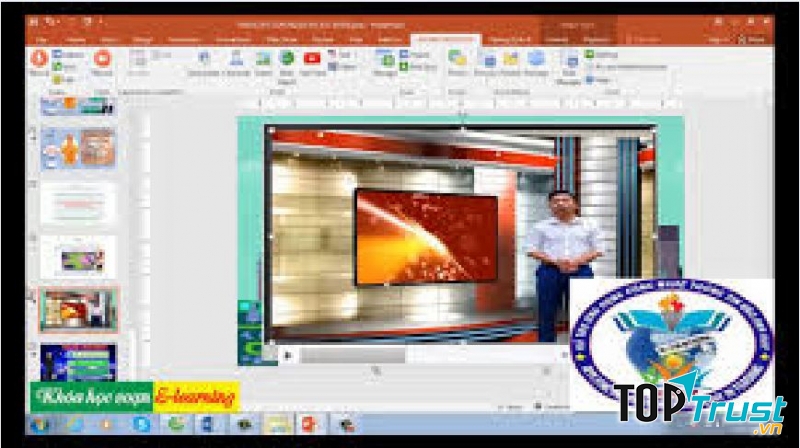800x448 pixels.
Task: Select the slide thumbnail with orange arrow shapes
Action: tap(79, 148)
